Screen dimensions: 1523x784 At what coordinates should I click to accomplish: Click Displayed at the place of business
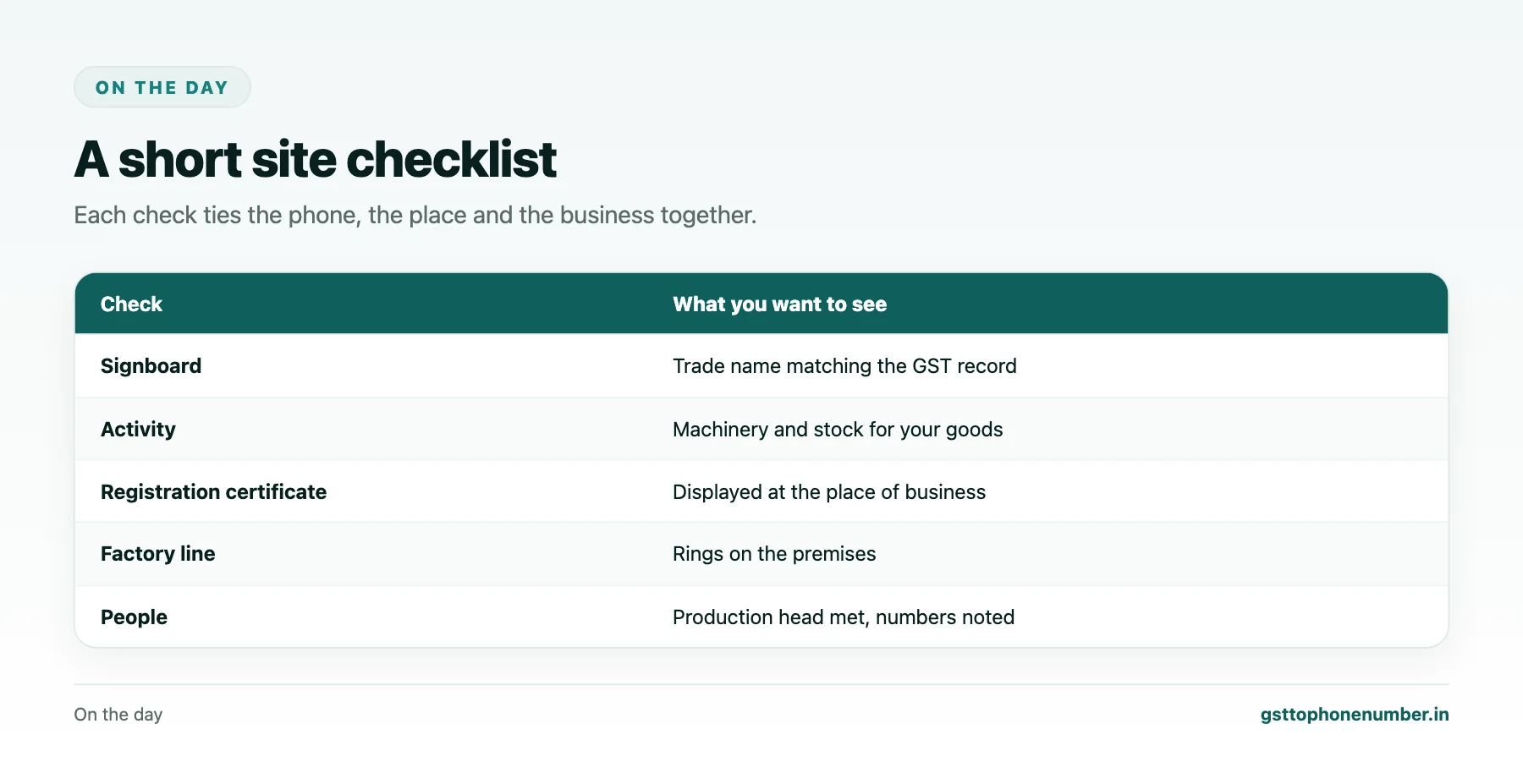point(829,492)
